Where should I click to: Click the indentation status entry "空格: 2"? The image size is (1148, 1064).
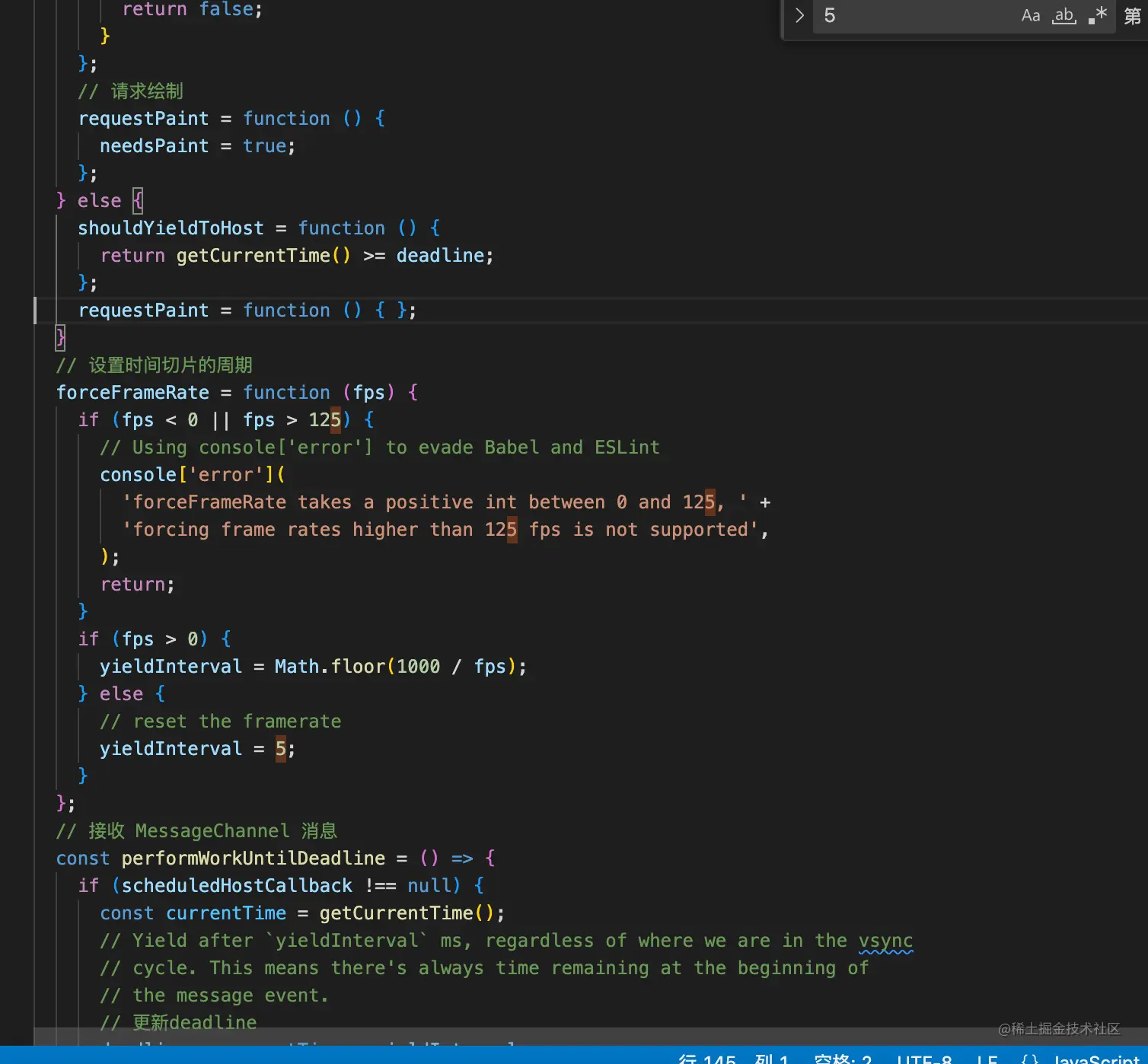(843, 1059)
